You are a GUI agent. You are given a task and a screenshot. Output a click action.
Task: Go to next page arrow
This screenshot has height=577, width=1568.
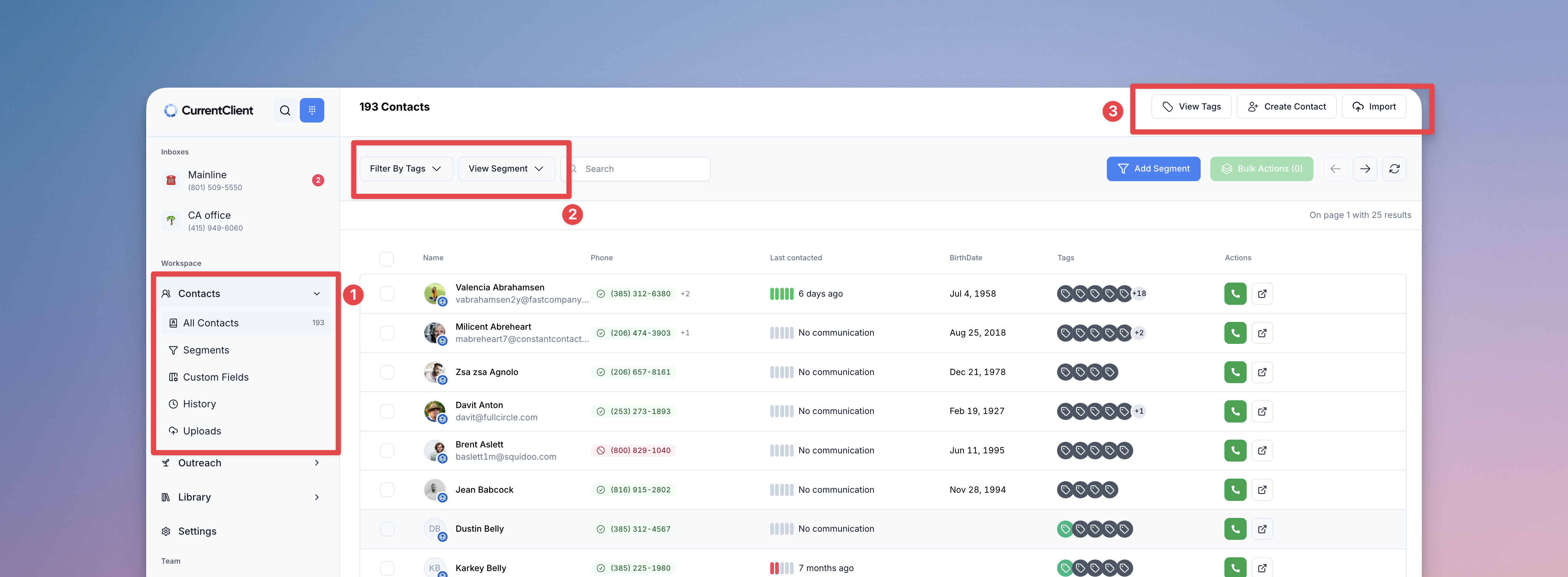(x=1365, y=169)
